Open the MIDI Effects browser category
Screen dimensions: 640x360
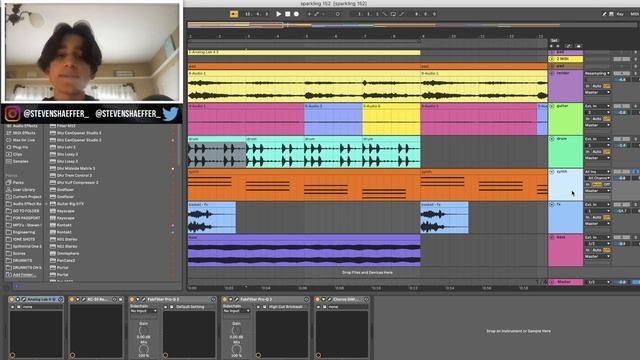20,133
